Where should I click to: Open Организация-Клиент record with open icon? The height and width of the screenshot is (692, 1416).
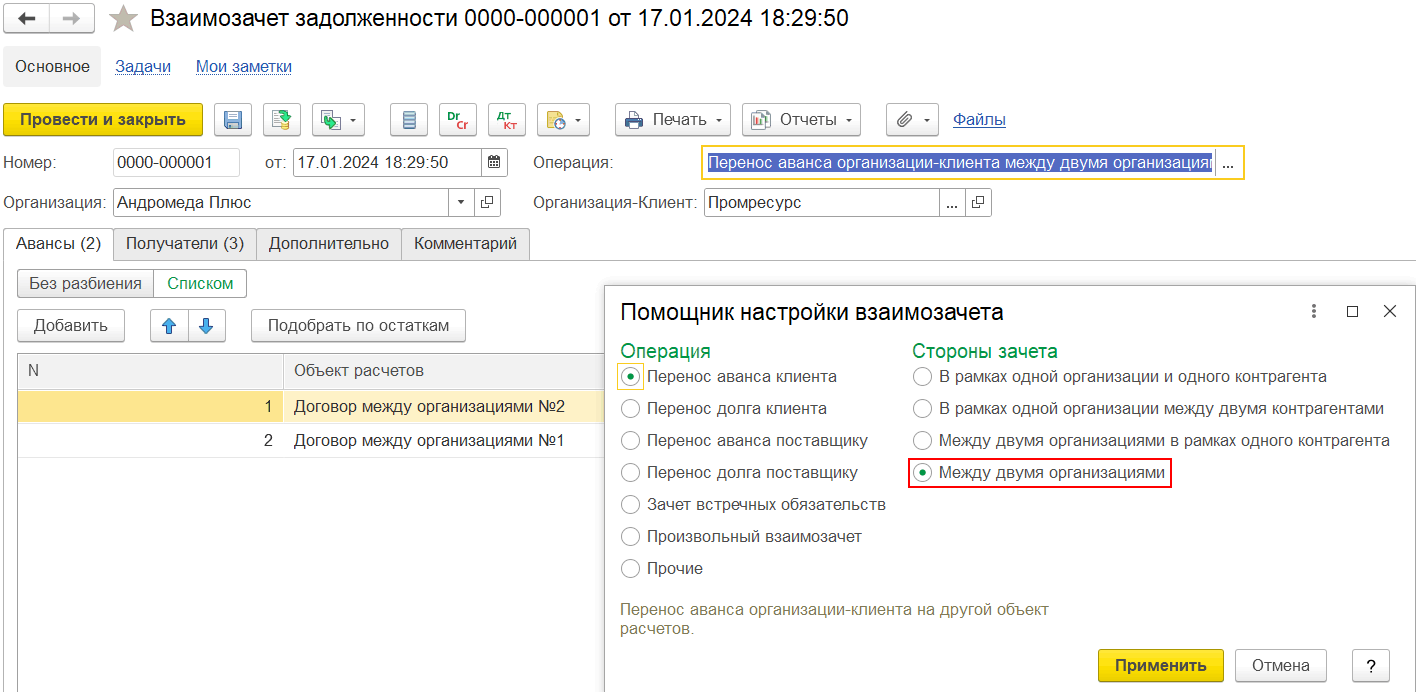978,202
